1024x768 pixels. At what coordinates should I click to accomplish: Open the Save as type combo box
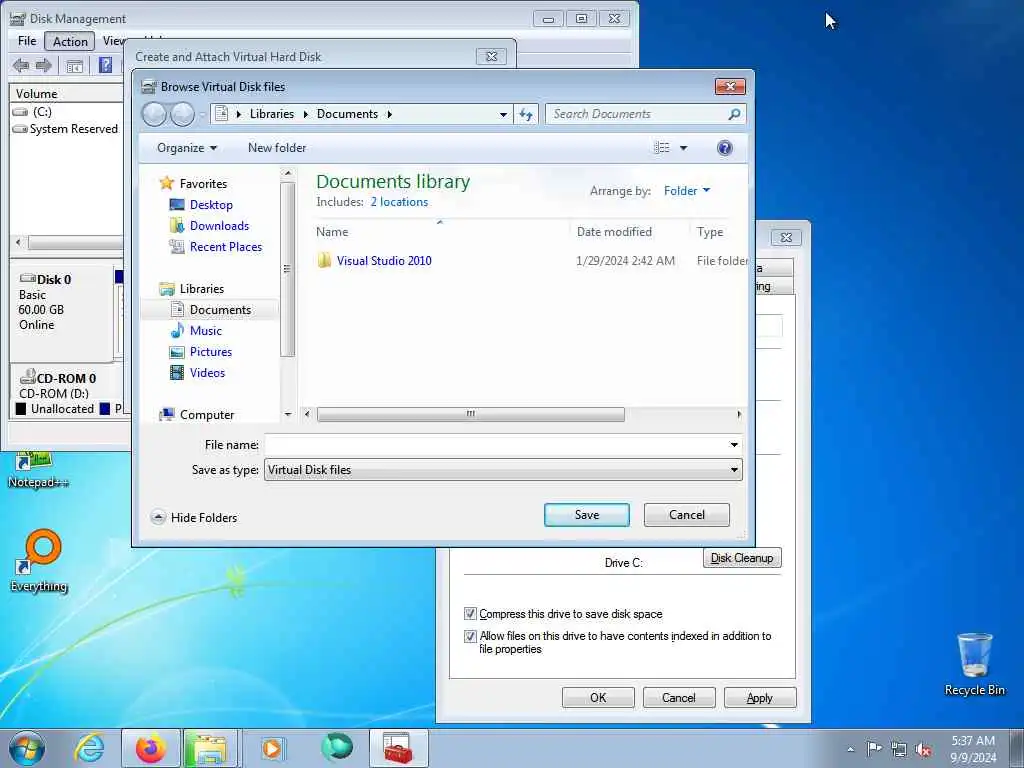pos(503,470)
